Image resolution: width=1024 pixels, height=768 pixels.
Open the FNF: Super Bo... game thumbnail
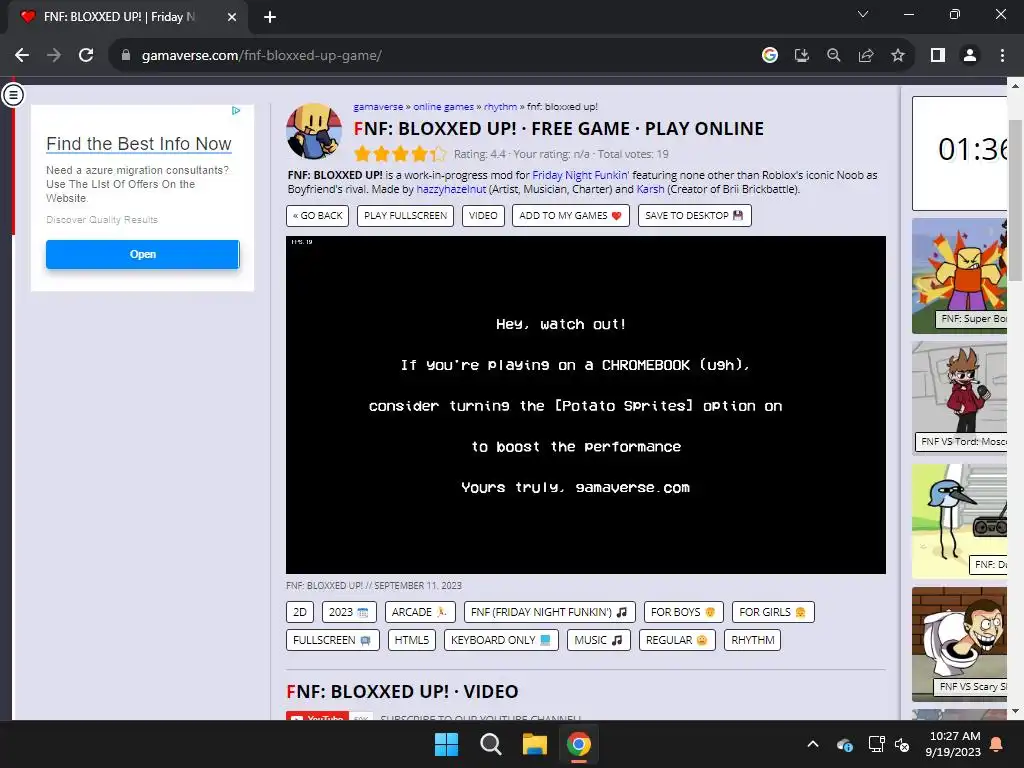tap(959, 276)
